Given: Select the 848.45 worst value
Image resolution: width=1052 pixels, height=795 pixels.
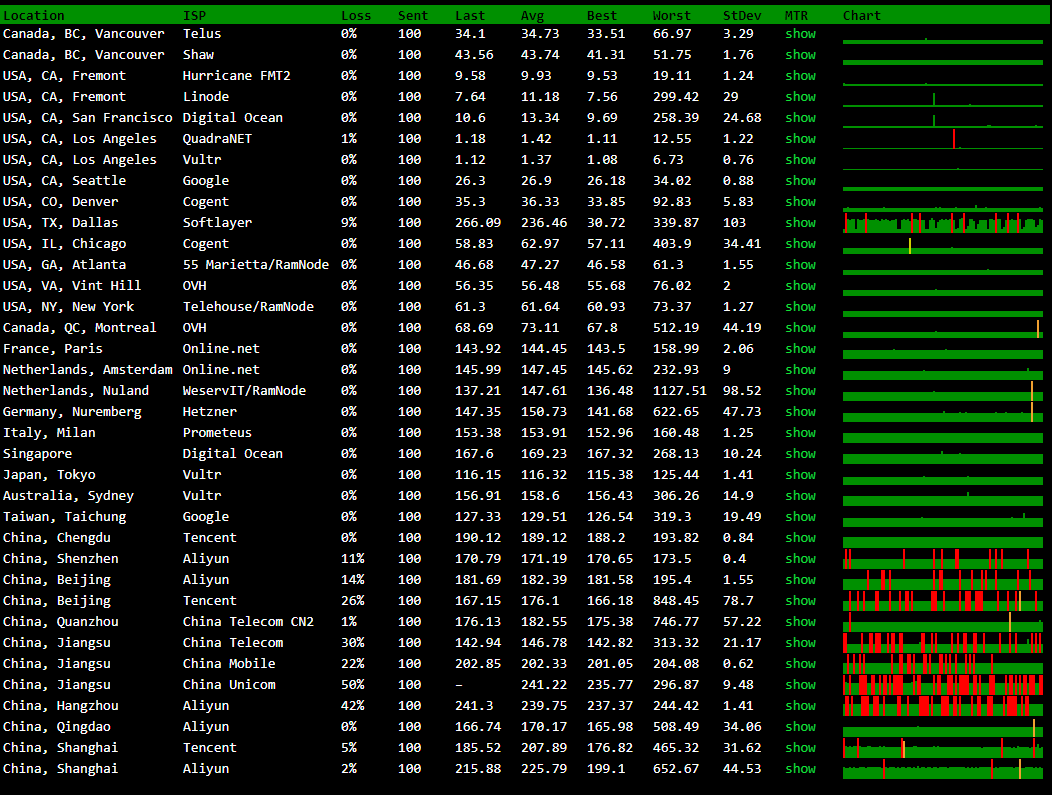Looking at the screenshot, I should click(676, 600).
